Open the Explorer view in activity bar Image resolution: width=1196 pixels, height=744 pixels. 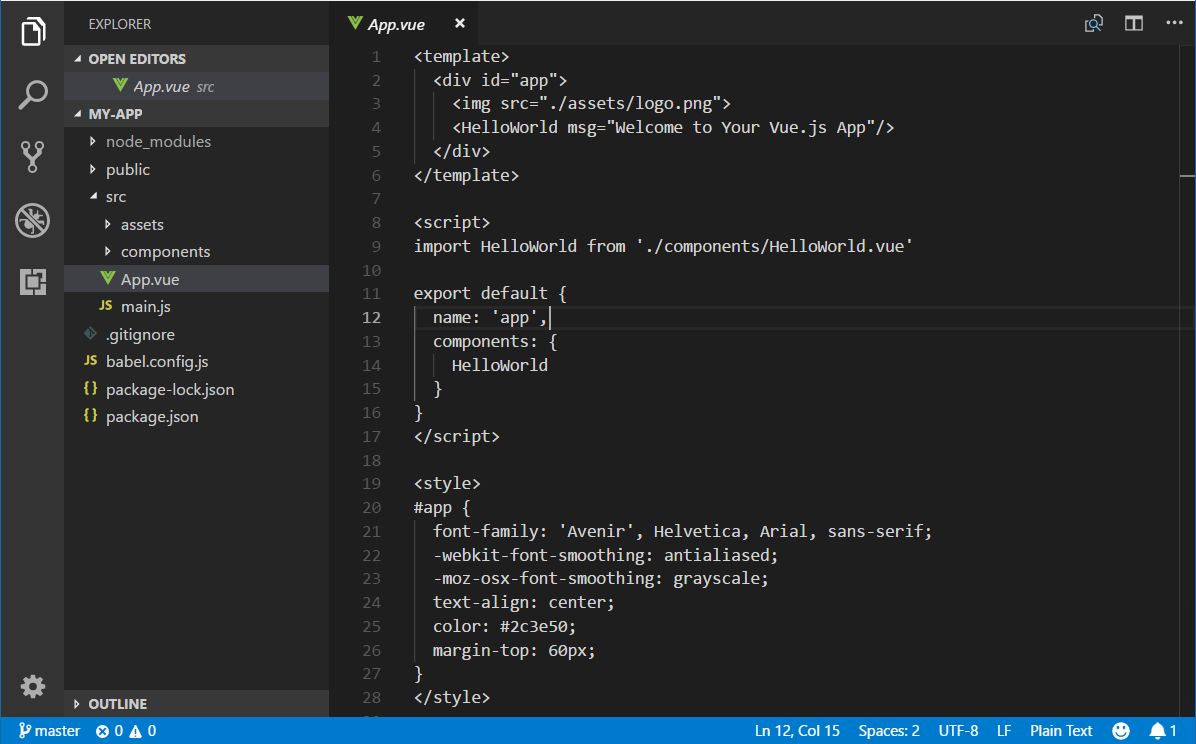pos(32,31)
